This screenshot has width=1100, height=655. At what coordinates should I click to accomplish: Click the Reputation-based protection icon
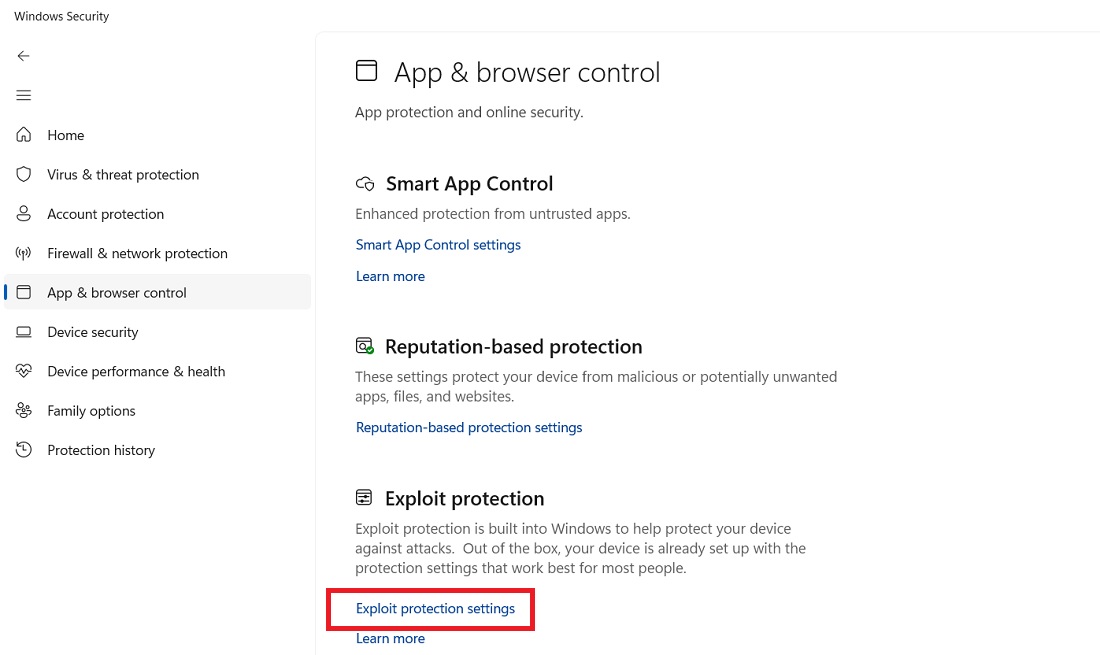click(365, 346)
